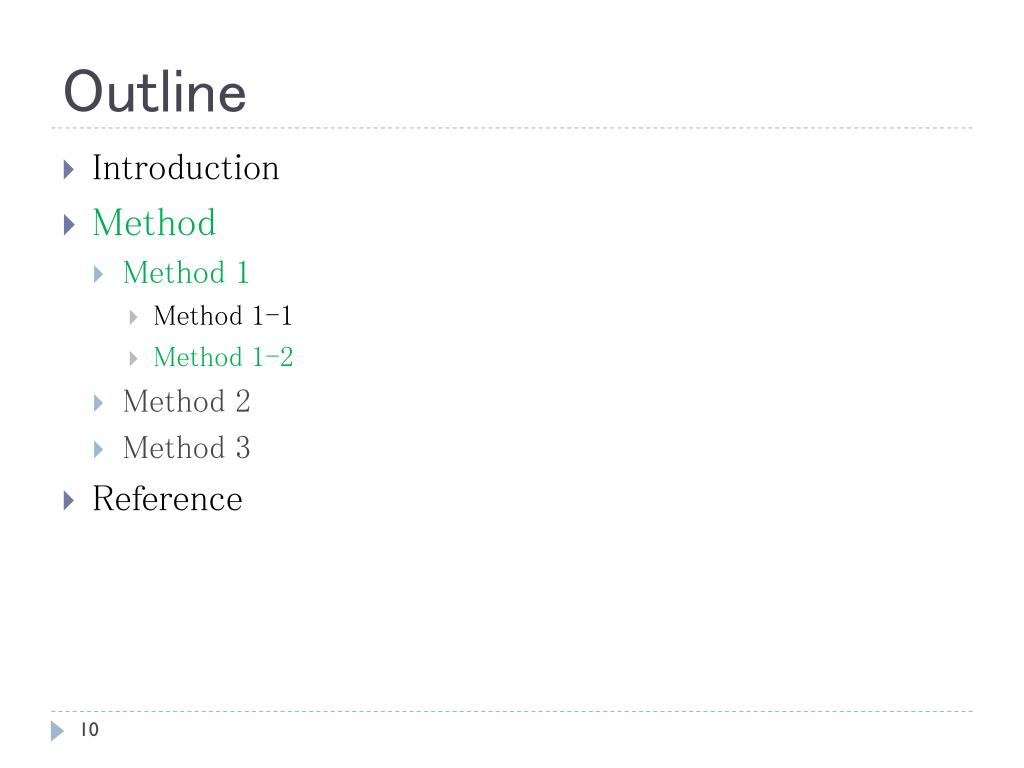Select the Outline slide title

click(x=155, y=91)
